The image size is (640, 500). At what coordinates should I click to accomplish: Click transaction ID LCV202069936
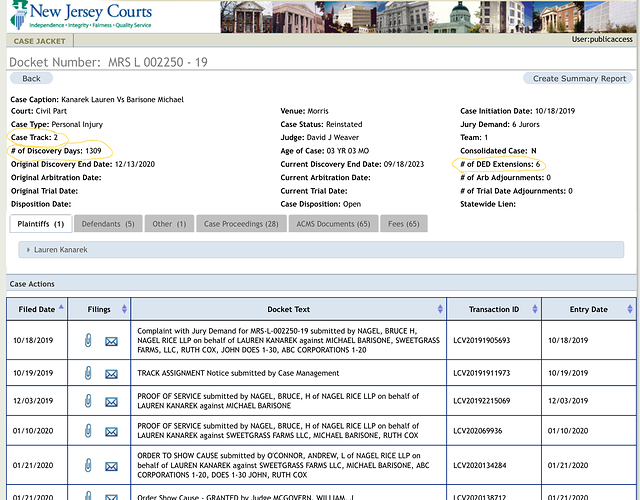pos(478,431)
